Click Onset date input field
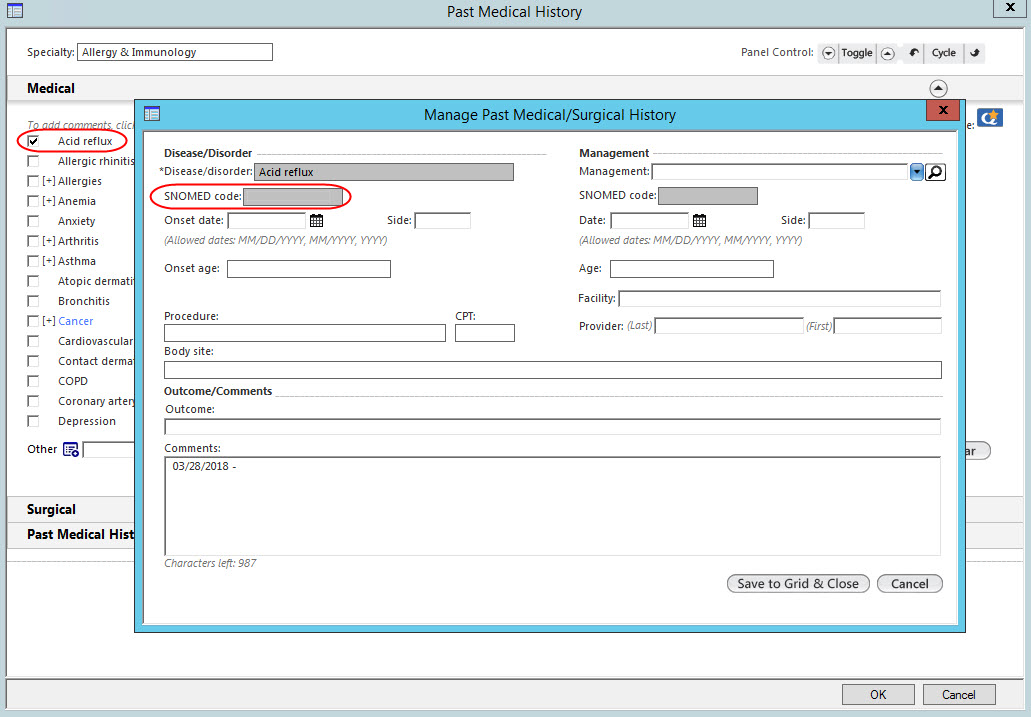 [x=267, y=220]
